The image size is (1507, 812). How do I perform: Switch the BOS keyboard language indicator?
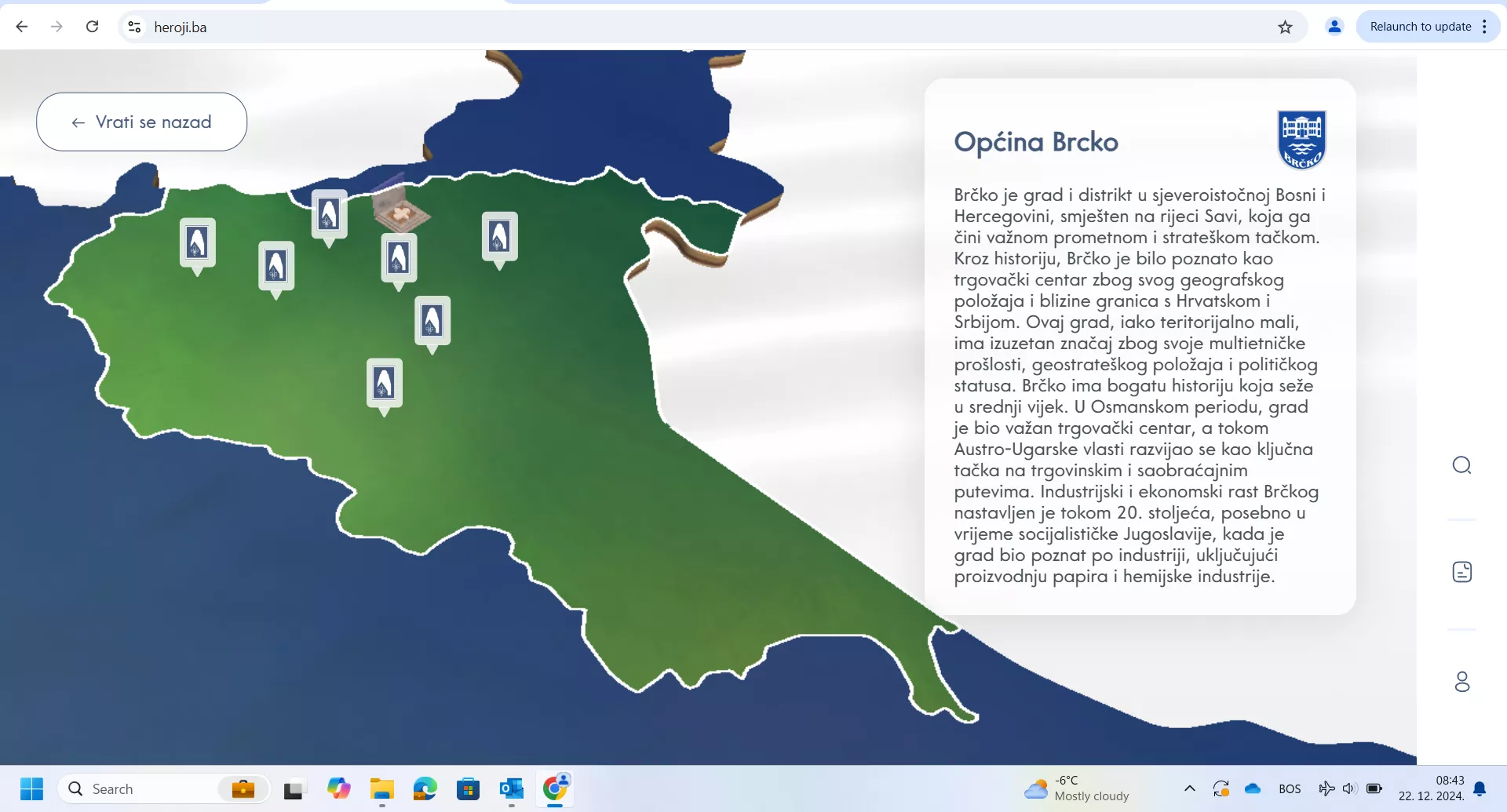(1290, 788)
